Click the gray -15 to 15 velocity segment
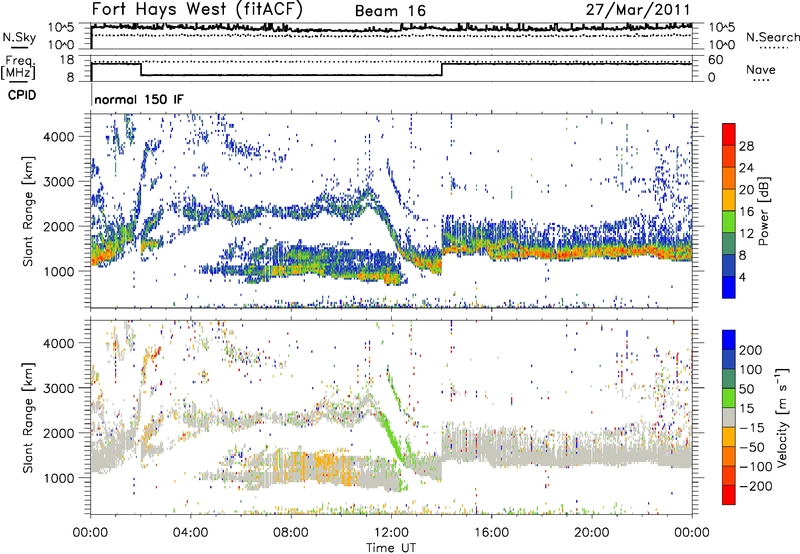The image size is (800, 554). pyautogui.click(x=729, y=418)
